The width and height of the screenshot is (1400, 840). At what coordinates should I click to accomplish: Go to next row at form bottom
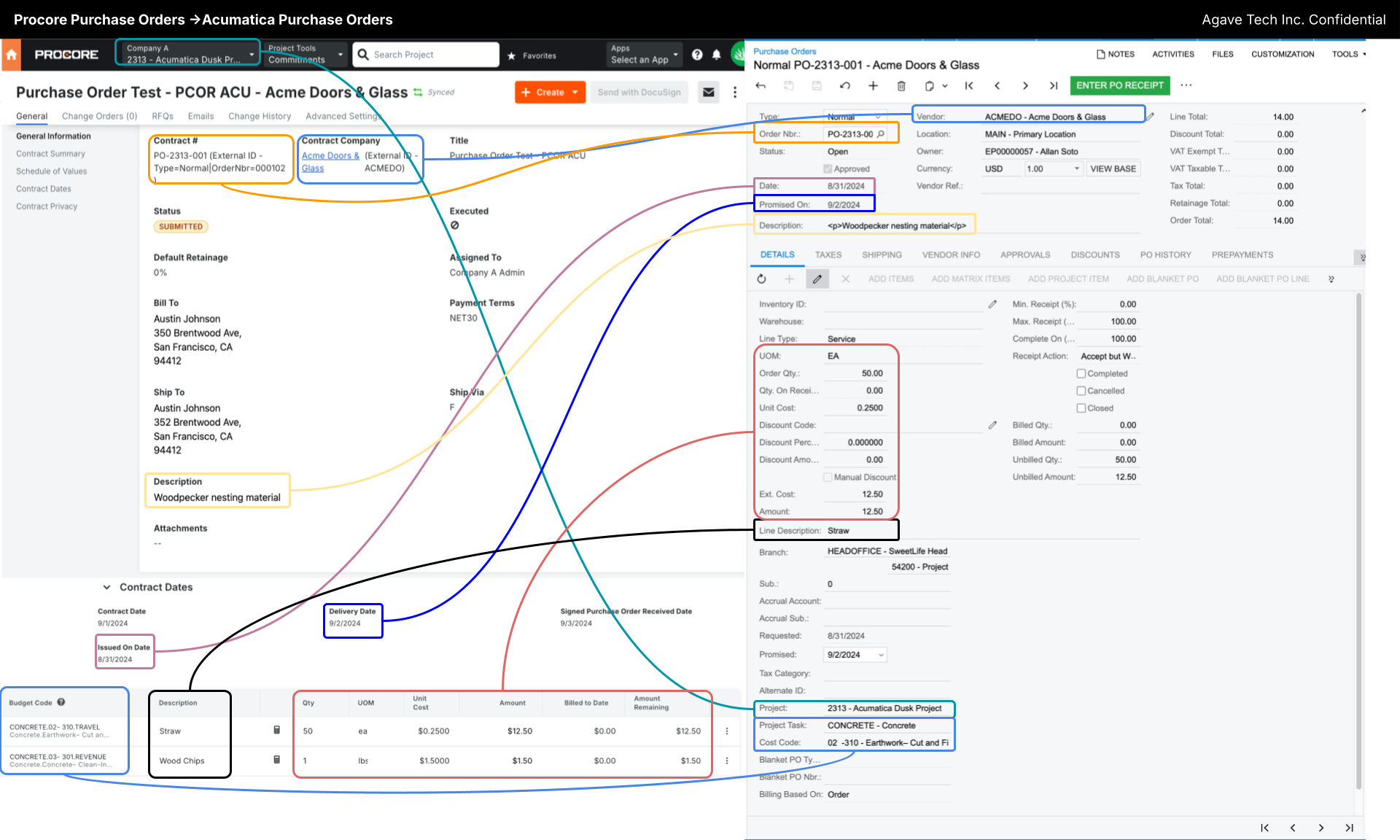coord(1321,828)
